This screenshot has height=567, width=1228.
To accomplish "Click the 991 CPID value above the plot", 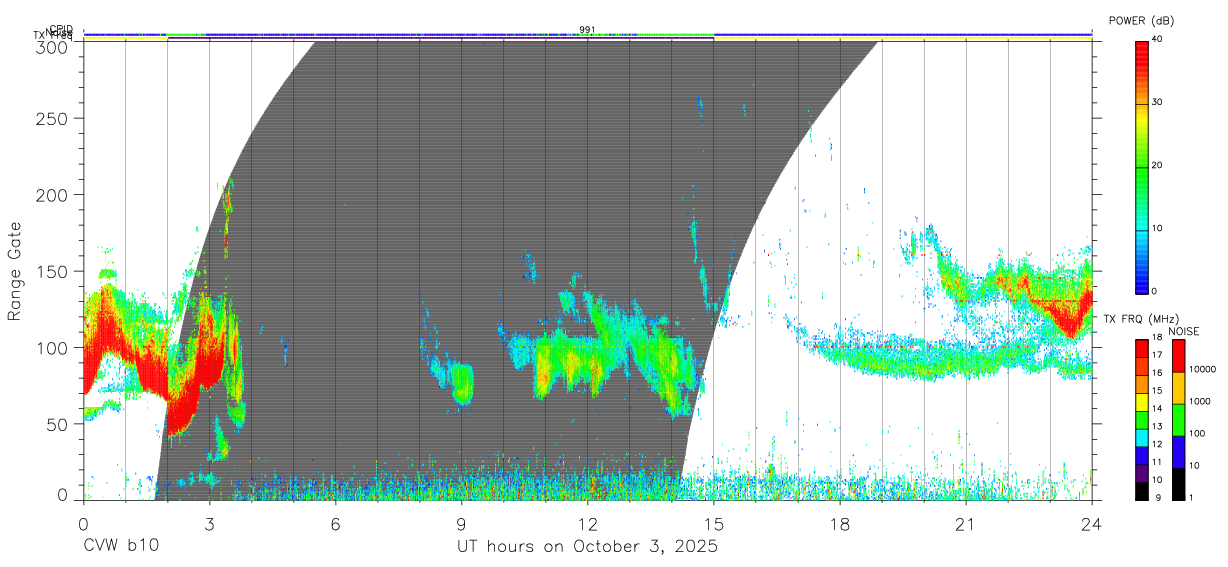I will tap(587, 29).
